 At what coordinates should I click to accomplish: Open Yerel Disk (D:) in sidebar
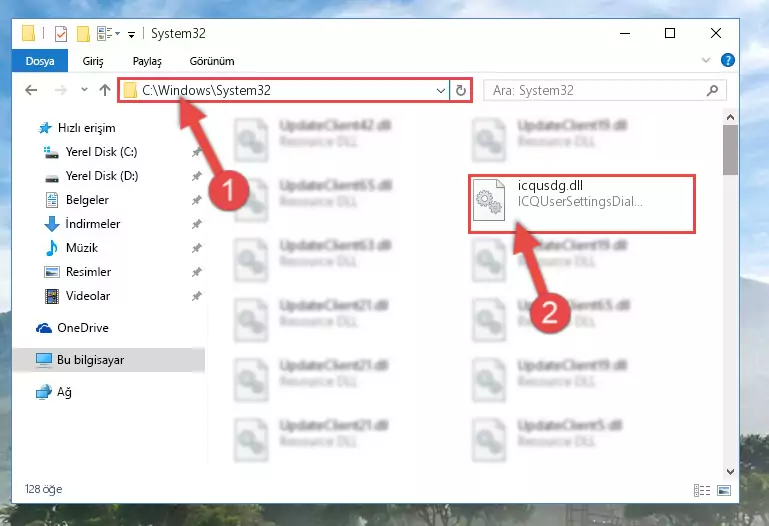click(x=102, y=176)
